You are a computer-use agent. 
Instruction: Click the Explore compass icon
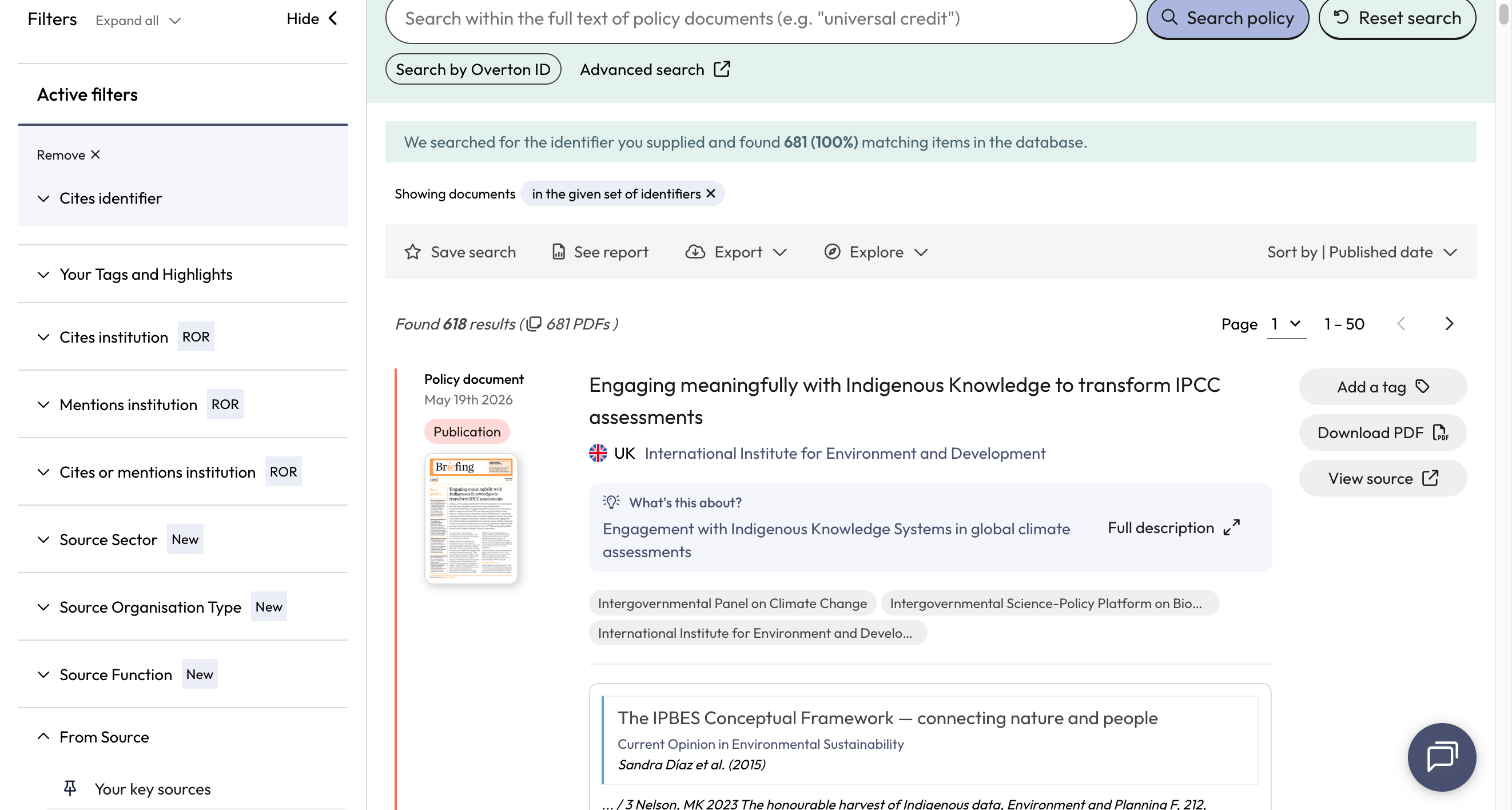click(x=831, y=252)
